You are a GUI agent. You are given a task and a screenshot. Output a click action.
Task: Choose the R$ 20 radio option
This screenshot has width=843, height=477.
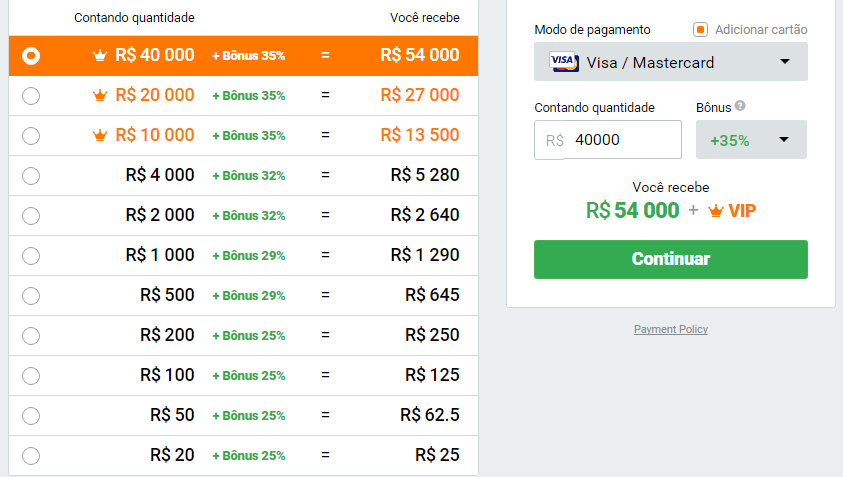(x=31, y=455)
